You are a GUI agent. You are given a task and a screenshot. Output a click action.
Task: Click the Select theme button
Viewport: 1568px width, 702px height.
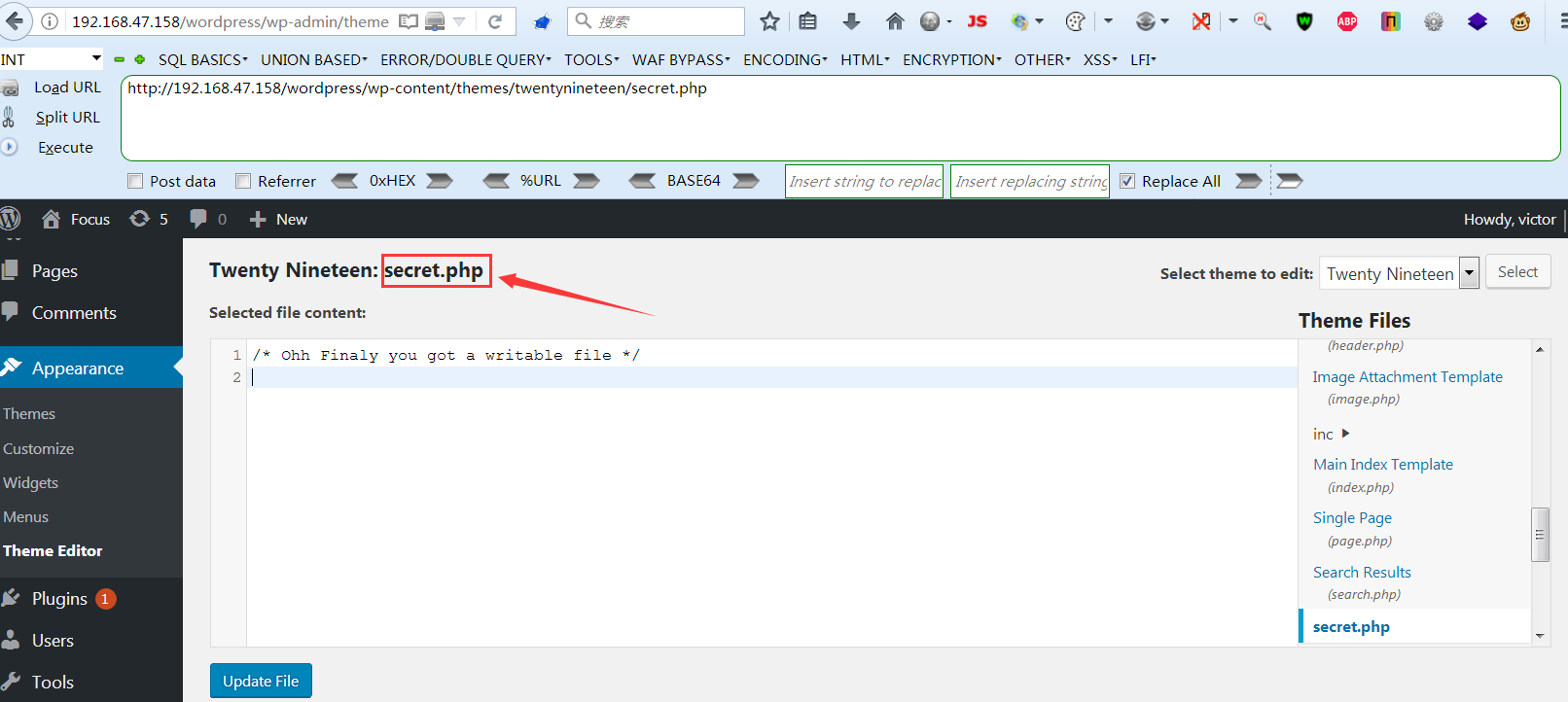point(1517,272)
